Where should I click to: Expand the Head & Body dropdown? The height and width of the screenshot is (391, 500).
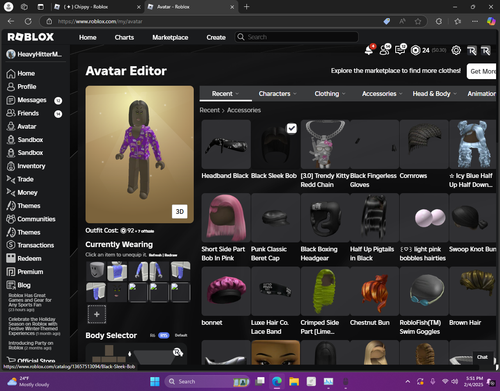point(434,94)
